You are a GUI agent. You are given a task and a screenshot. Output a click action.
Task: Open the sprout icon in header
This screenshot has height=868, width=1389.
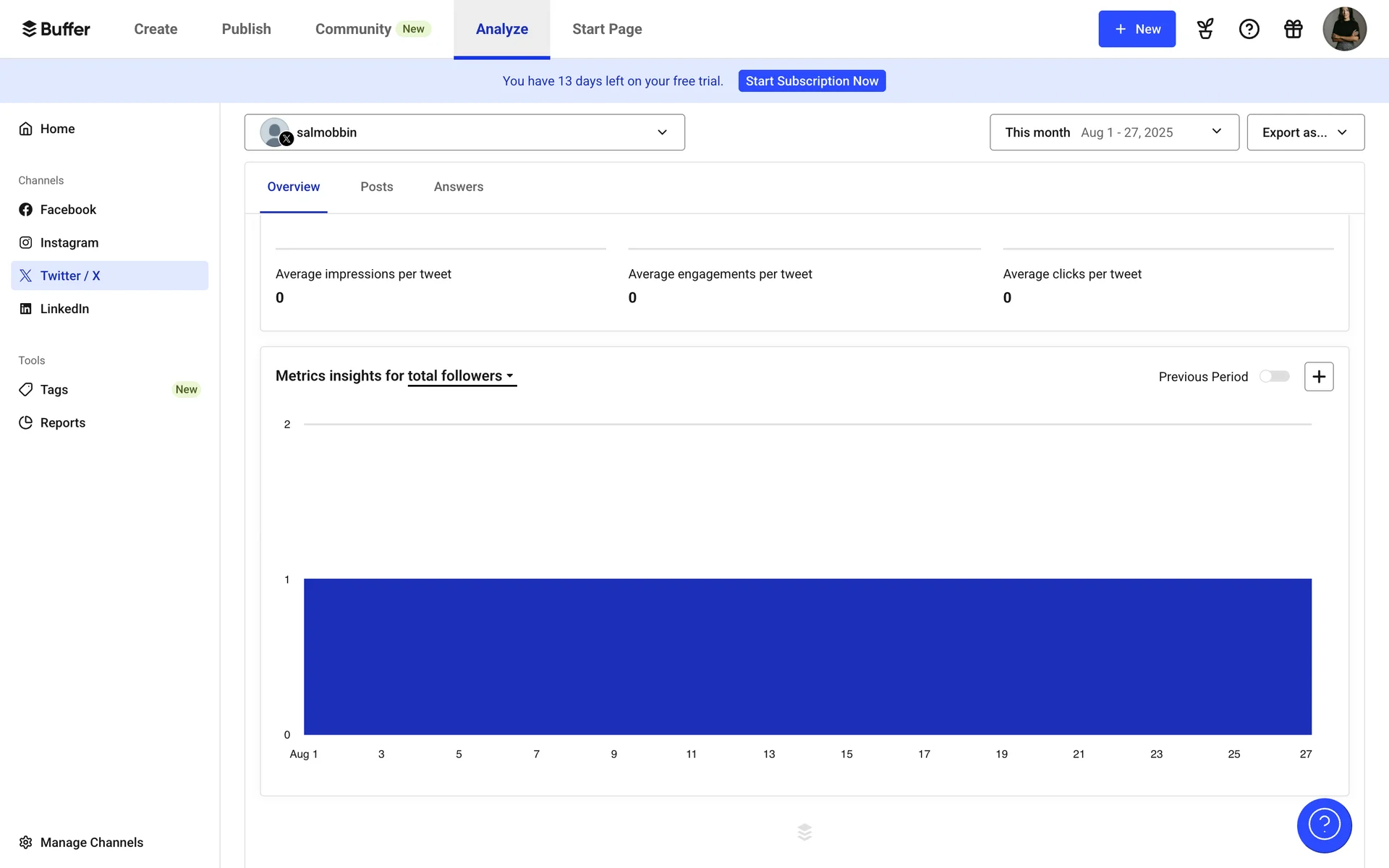pos(1205,29)
